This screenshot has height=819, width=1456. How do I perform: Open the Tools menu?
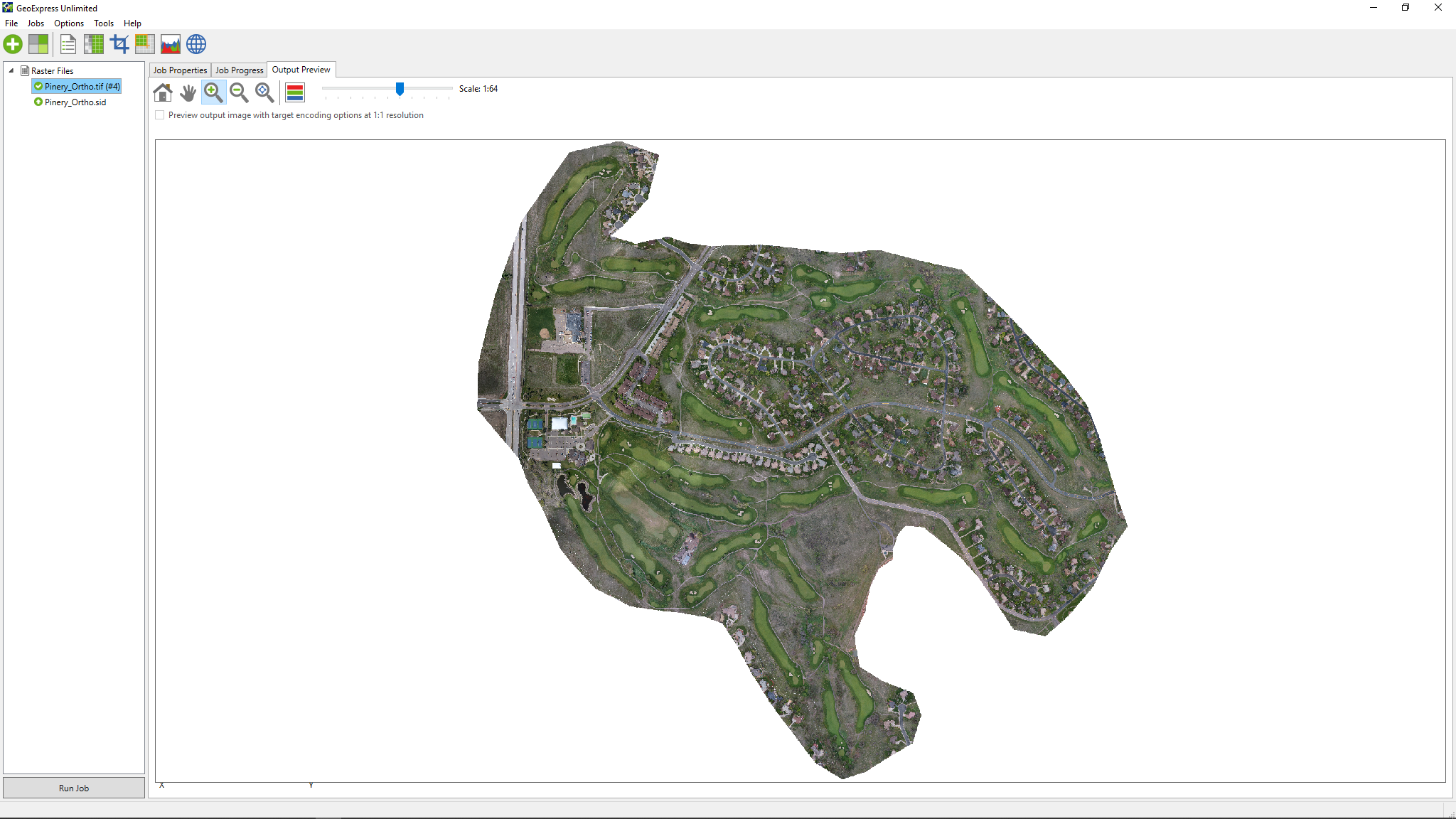(x=104, y=23)
